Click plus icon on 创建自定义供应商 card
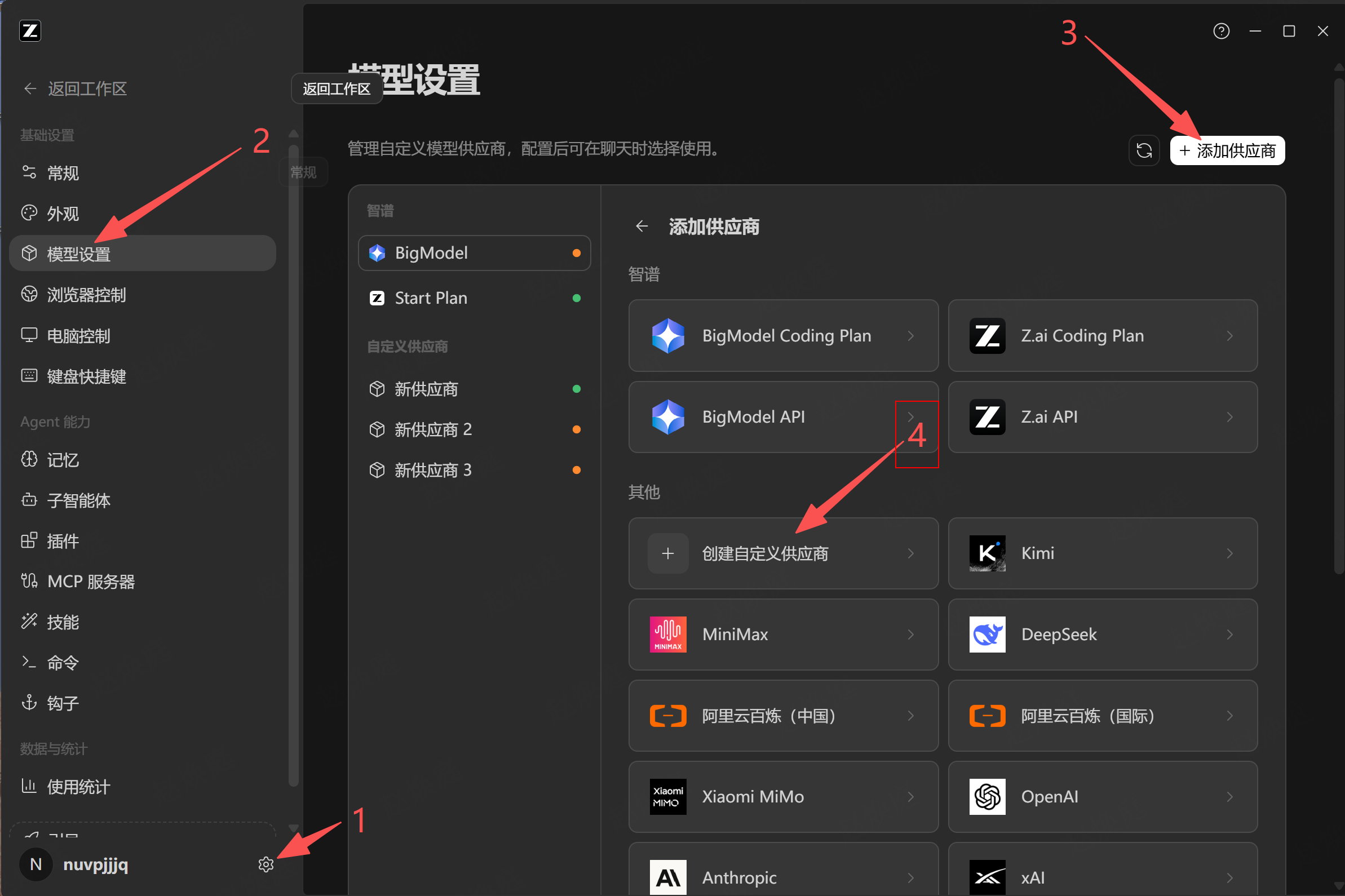This screenshot has width=1345, height=896. [x=667, y=553]
